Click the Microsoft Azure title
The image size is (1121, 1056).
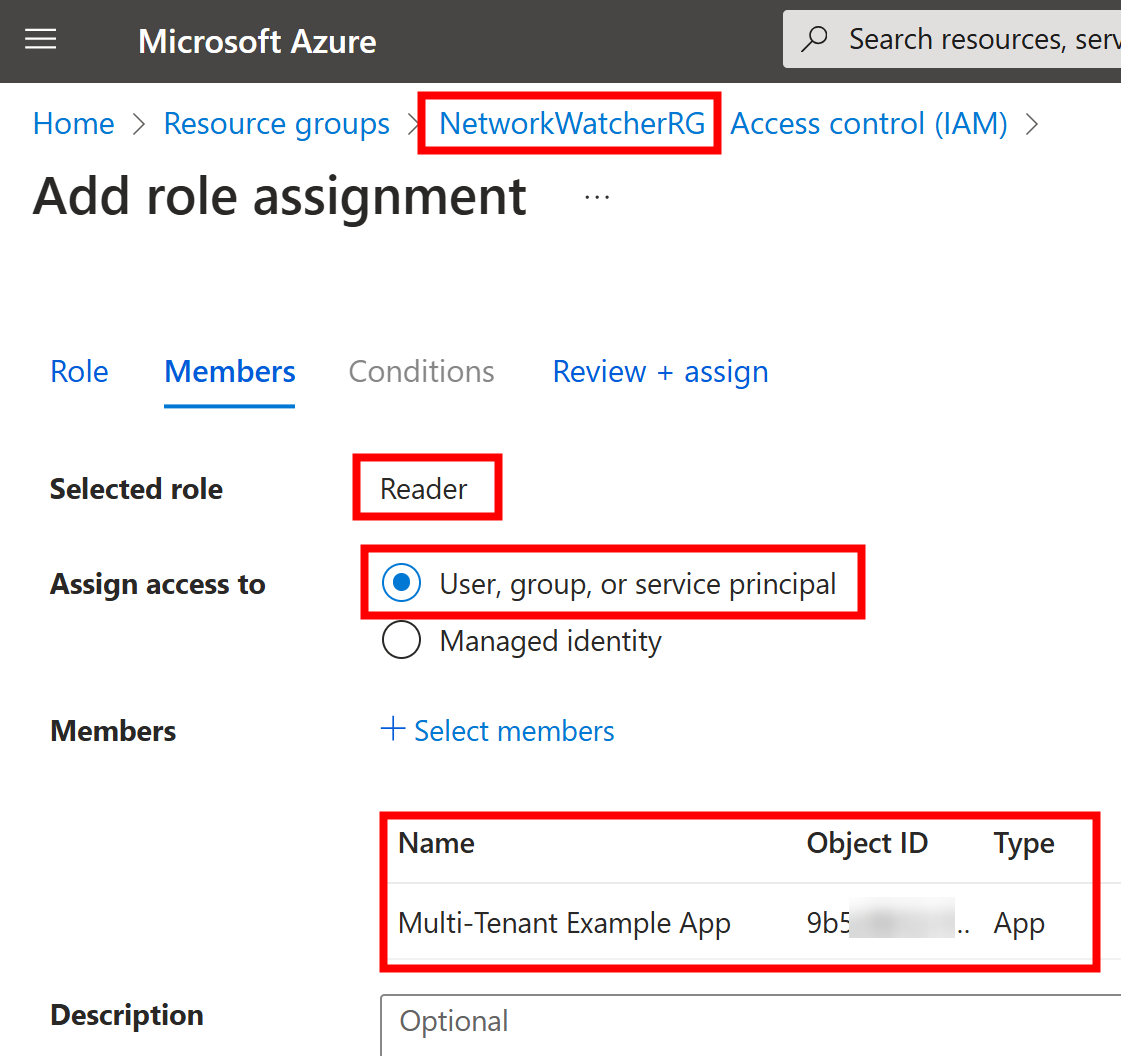pyautogui.click(x=257, y=41)
